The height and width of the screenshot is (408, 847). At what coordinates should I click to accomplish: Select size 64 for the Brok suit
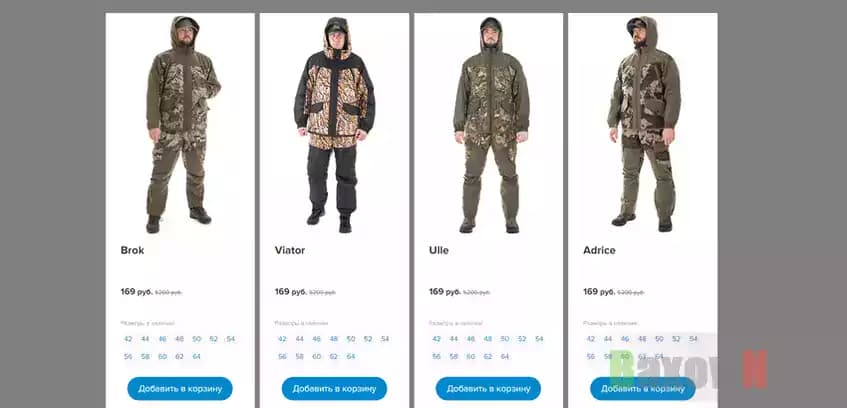click(197, 357)
